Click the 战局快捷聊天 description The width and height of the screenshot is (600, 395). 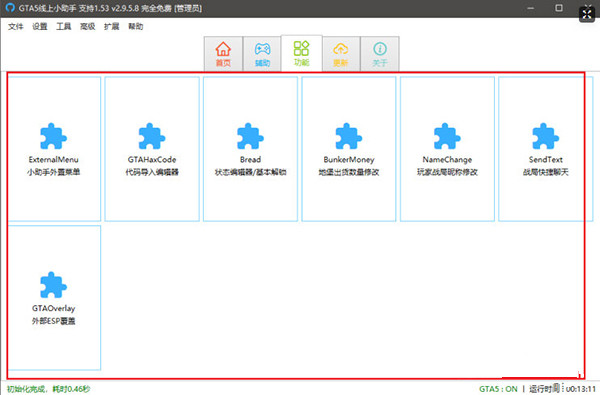546,172
